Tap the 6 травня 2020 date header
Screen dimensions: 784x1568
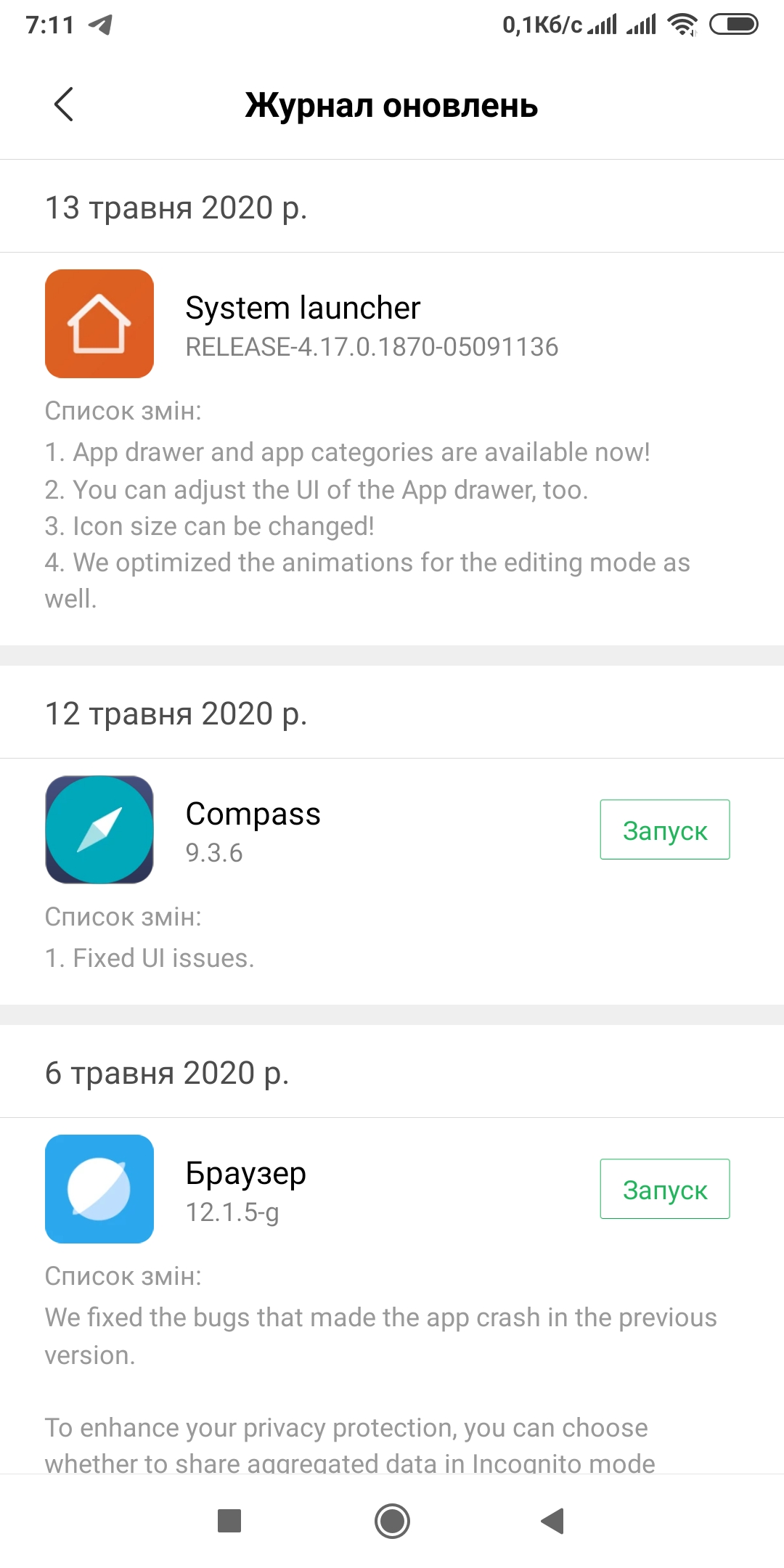167,1073
